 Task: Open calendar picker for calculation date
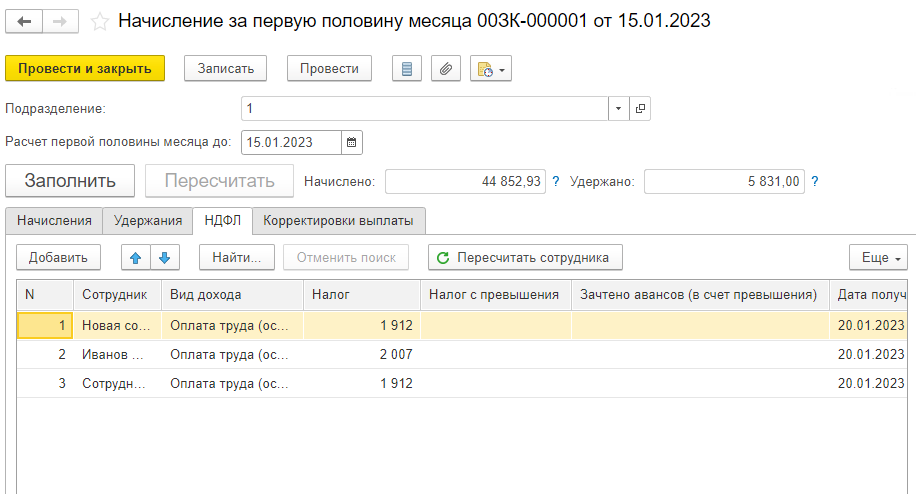point(352,142)
